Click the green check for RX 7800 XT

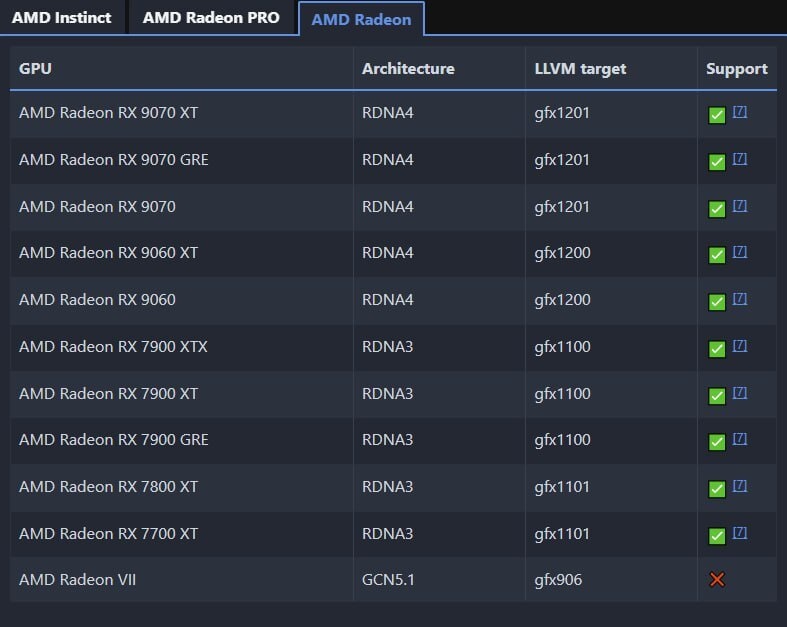point(717,489)
